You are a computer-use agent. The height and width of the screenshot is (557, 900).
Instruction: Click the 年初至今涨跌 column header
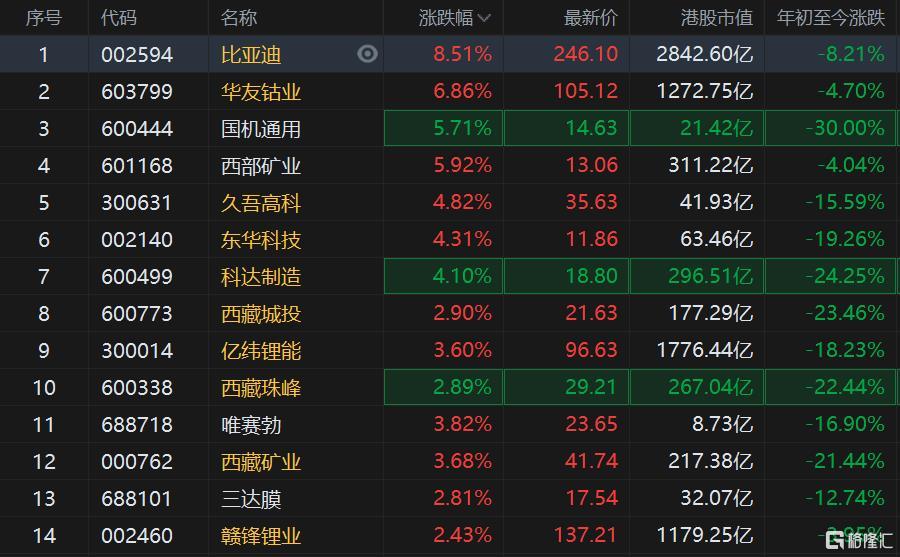click(x=831, y=18)
